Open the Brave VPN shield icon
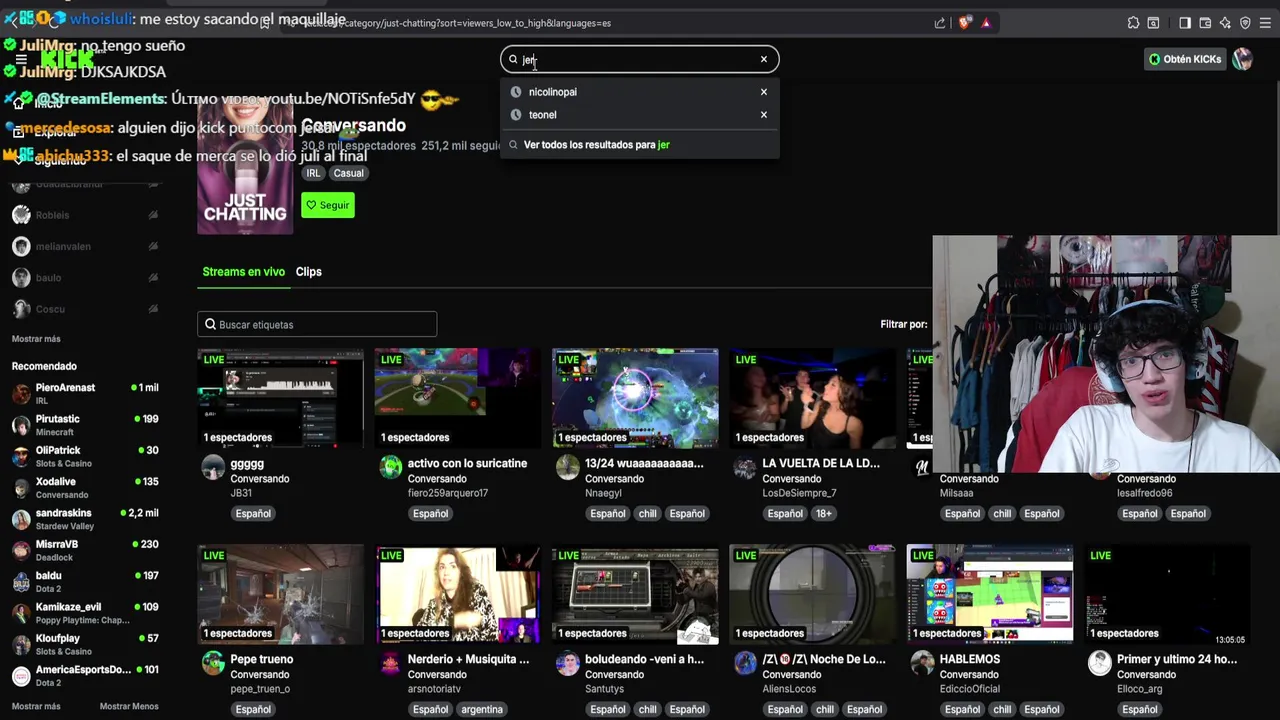Screen dimensions: 1280x720 coord(1245,23)
